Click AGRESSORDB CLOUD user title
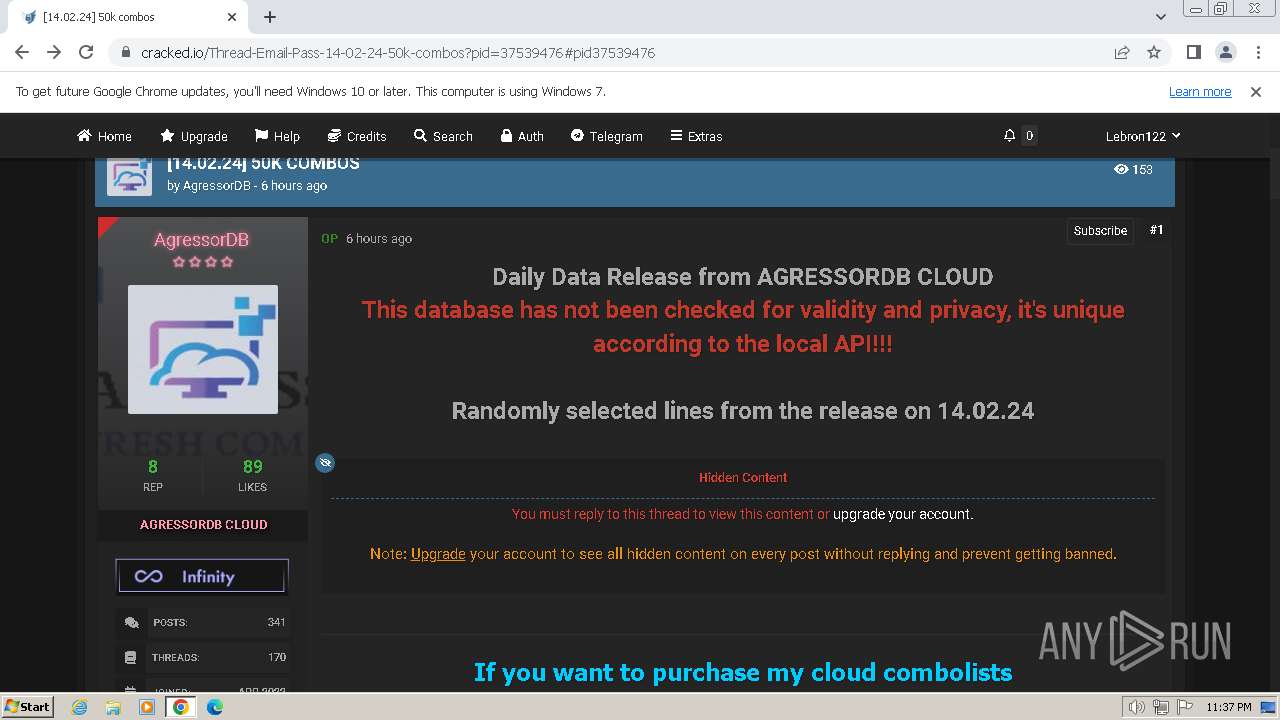This screenshot has height=720, width=1280. (x=203, y=524)
